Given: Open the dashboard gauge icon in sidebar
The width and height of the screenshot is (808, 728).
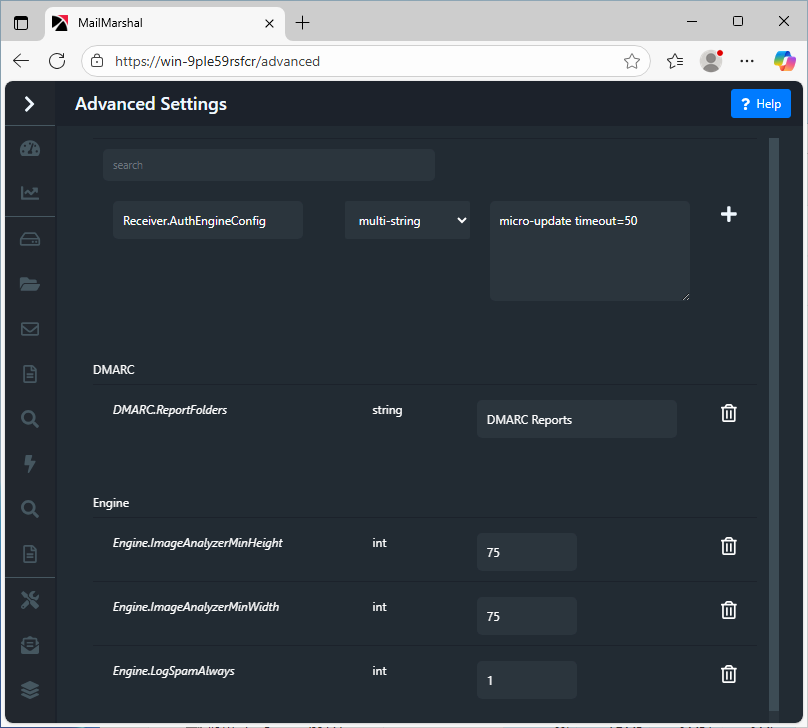Looking at the screenshot, I should click(30, 149).
